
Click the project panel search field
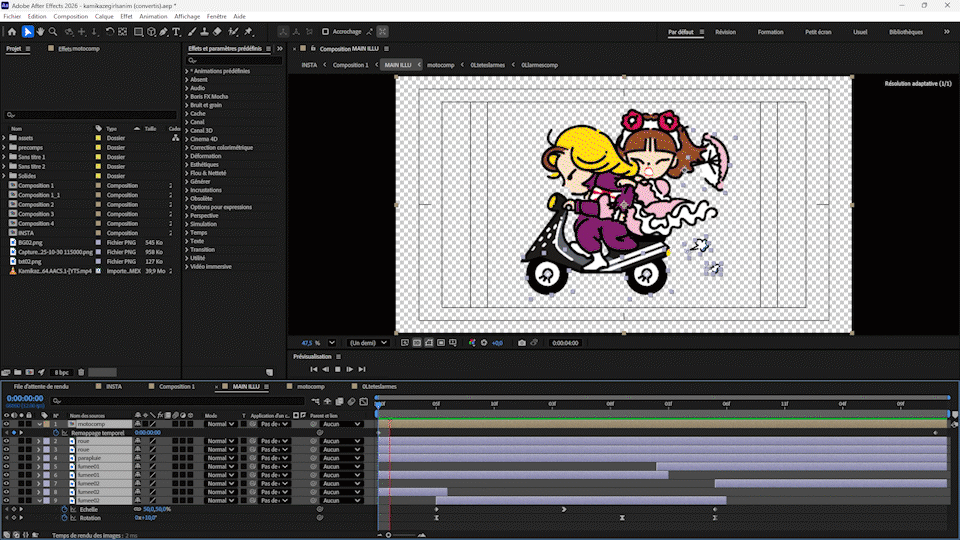pyautogui.click(x=90, y=115)
